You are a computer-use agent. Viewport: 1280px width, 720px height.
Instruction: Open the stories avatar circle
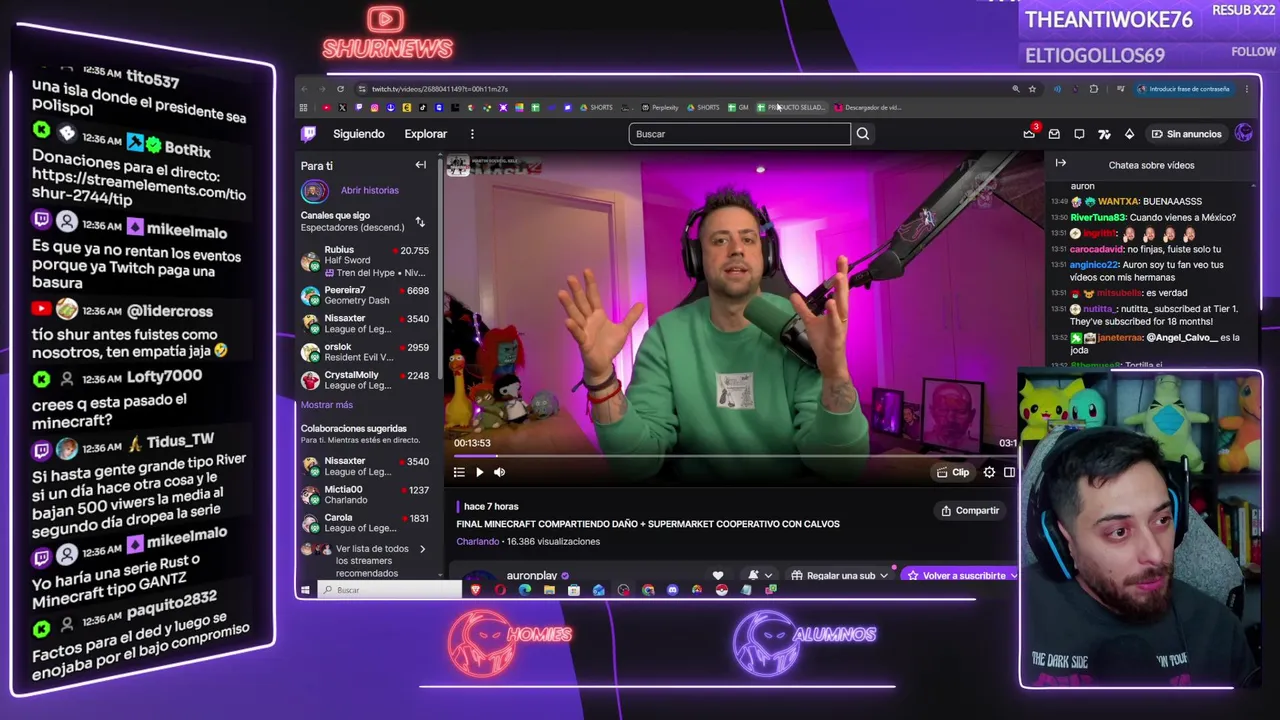point(314,190)
